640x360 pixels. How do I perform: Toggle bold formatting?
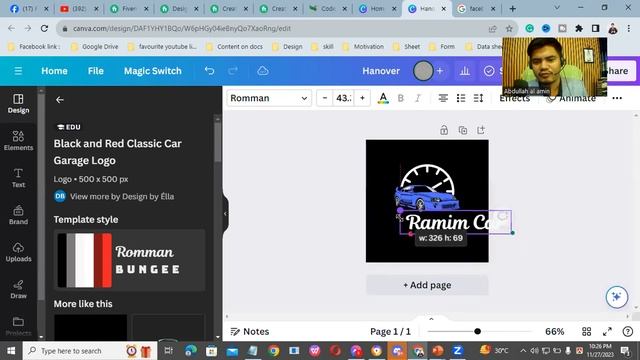[400, 98]
